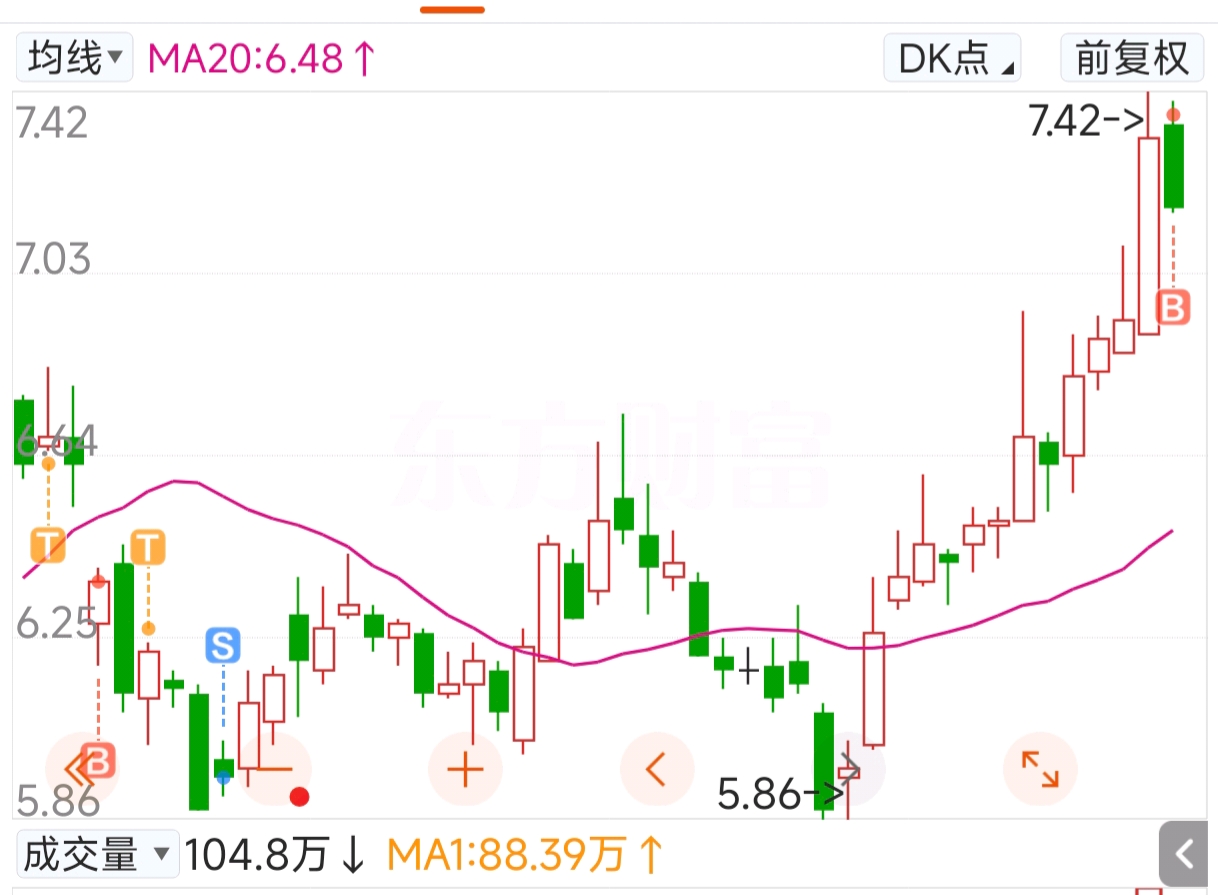Click the 7.42-> high price annotation

click(x=1086, y=121)
